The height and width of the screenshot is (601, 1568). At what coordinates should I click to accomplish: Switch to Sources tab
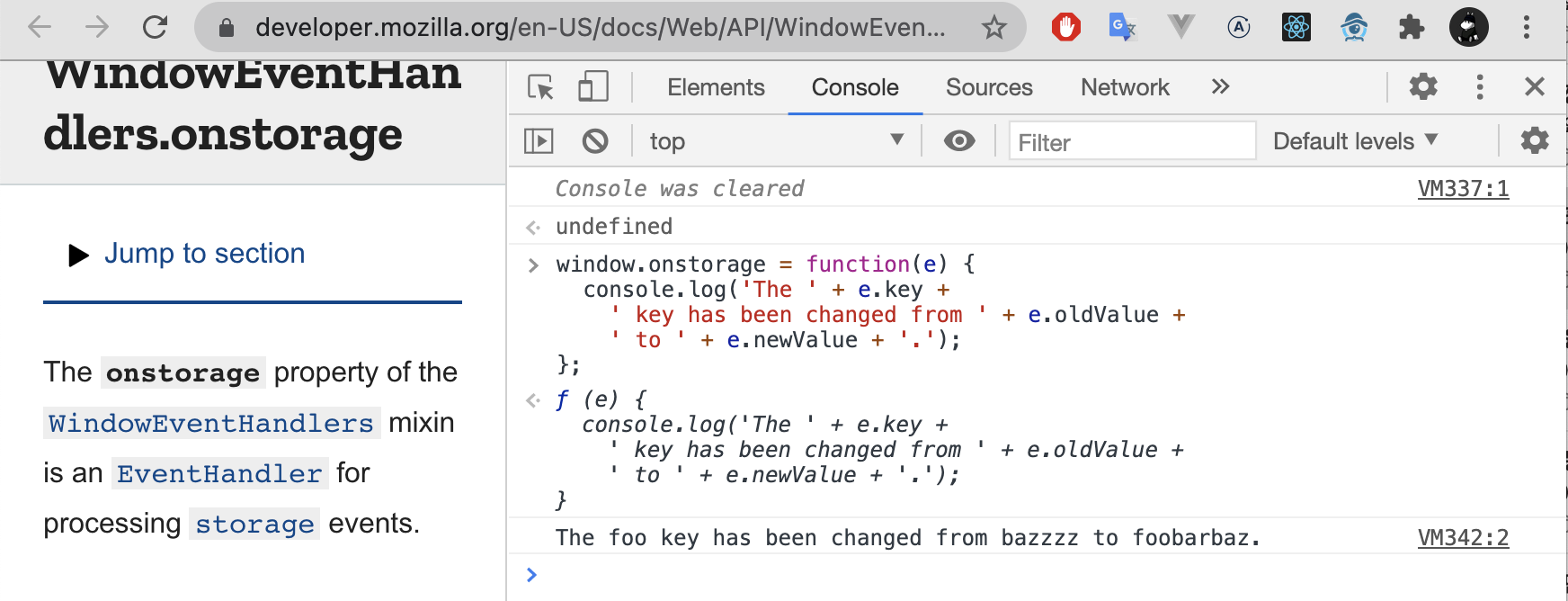[x=989, y=87]
